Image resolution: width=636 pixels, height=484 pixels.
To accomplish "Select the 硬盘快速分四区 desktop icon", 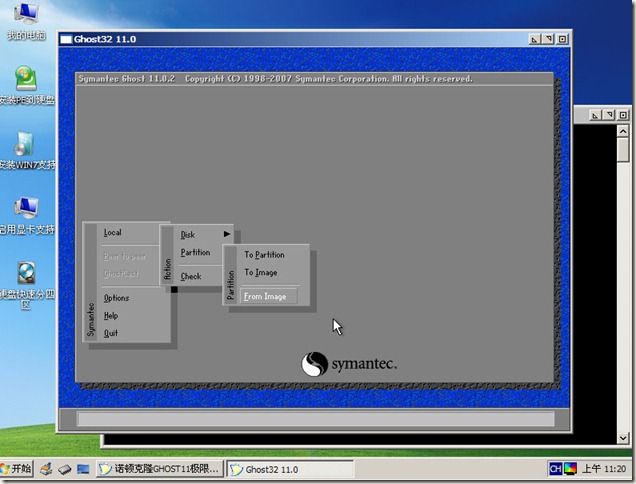I will pyautogui.click(x=27, y=285).
